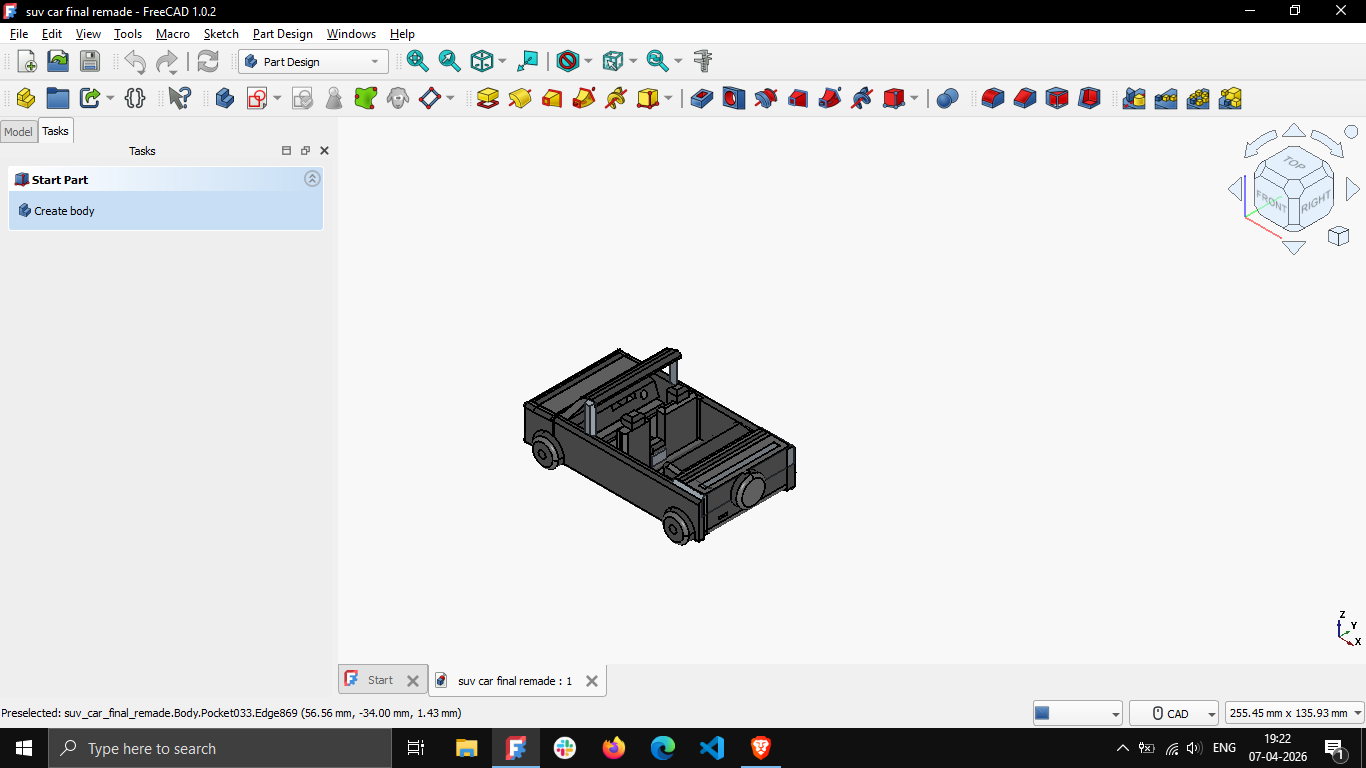Click the Revolution tool icon

click(520, 98)
